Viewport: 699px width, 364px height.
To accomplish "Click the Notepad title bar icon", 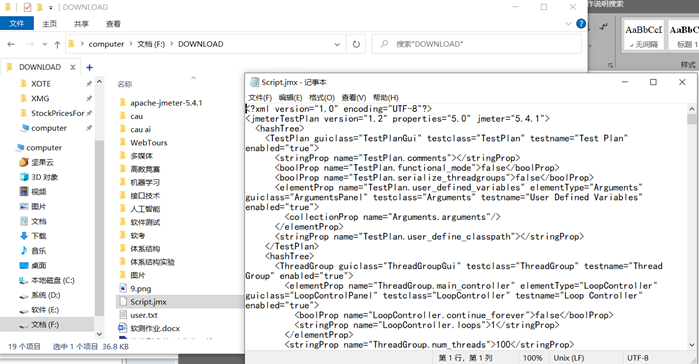I will [x=254, y=82].
